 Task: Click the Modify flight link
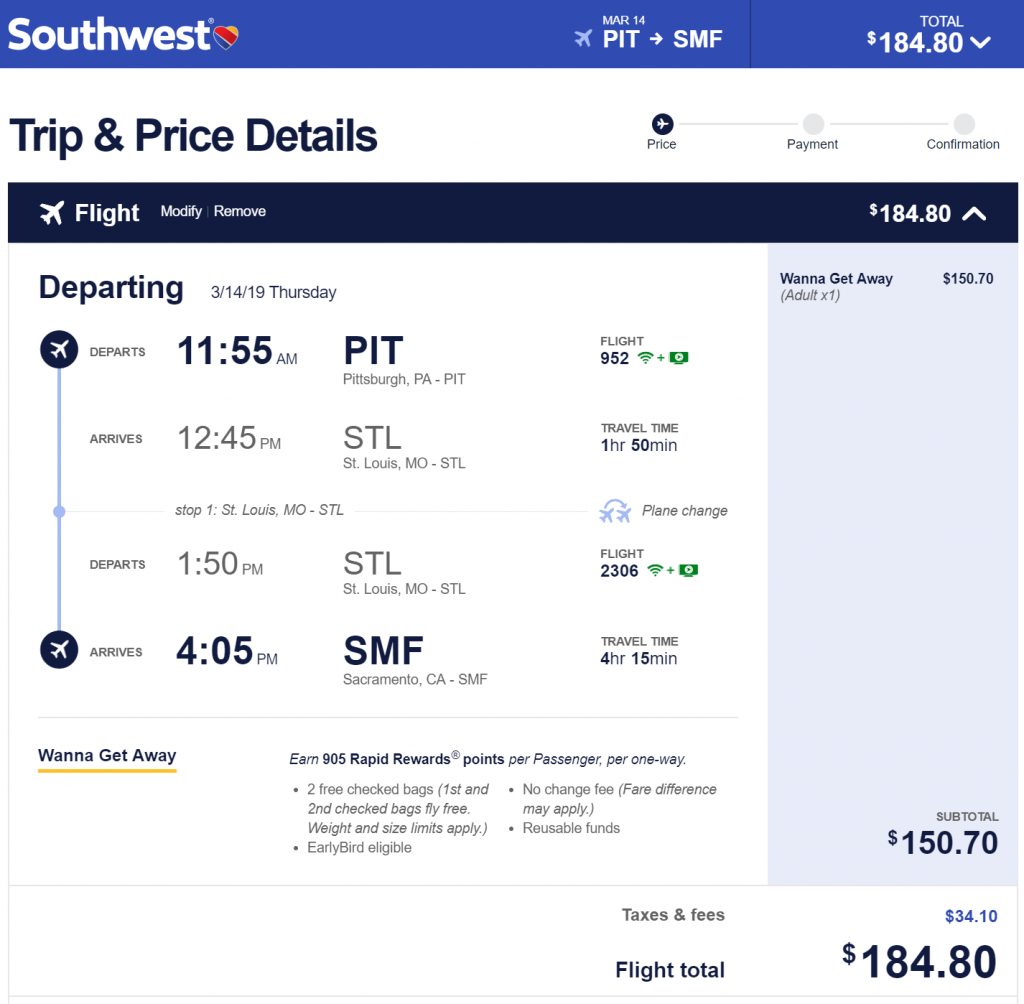tap(181, 211)
